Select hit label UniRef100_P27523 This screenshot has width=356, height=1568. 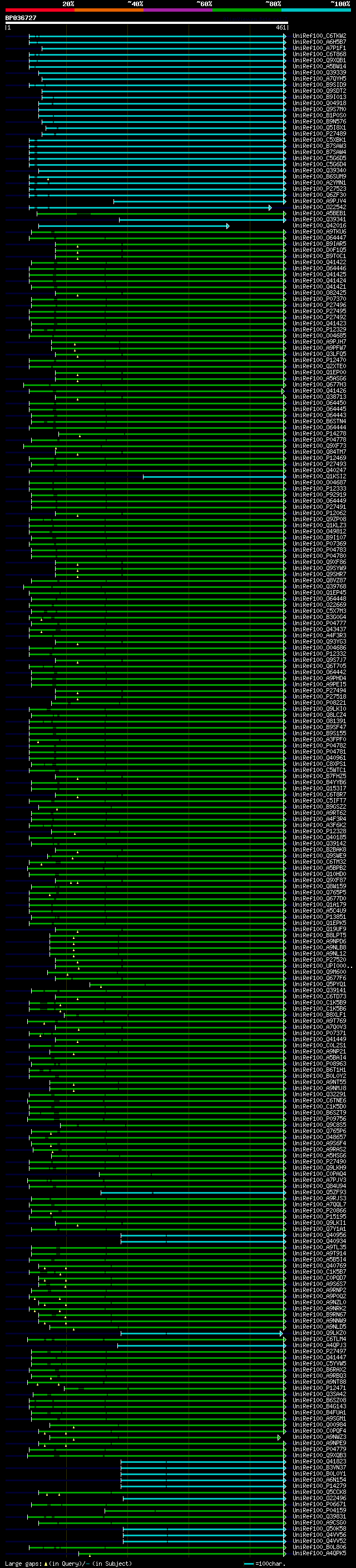(319, 189)
